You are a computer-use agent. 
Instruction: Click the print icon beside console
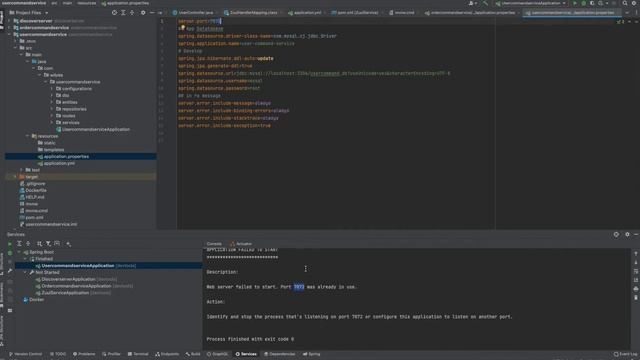point(636,289)
